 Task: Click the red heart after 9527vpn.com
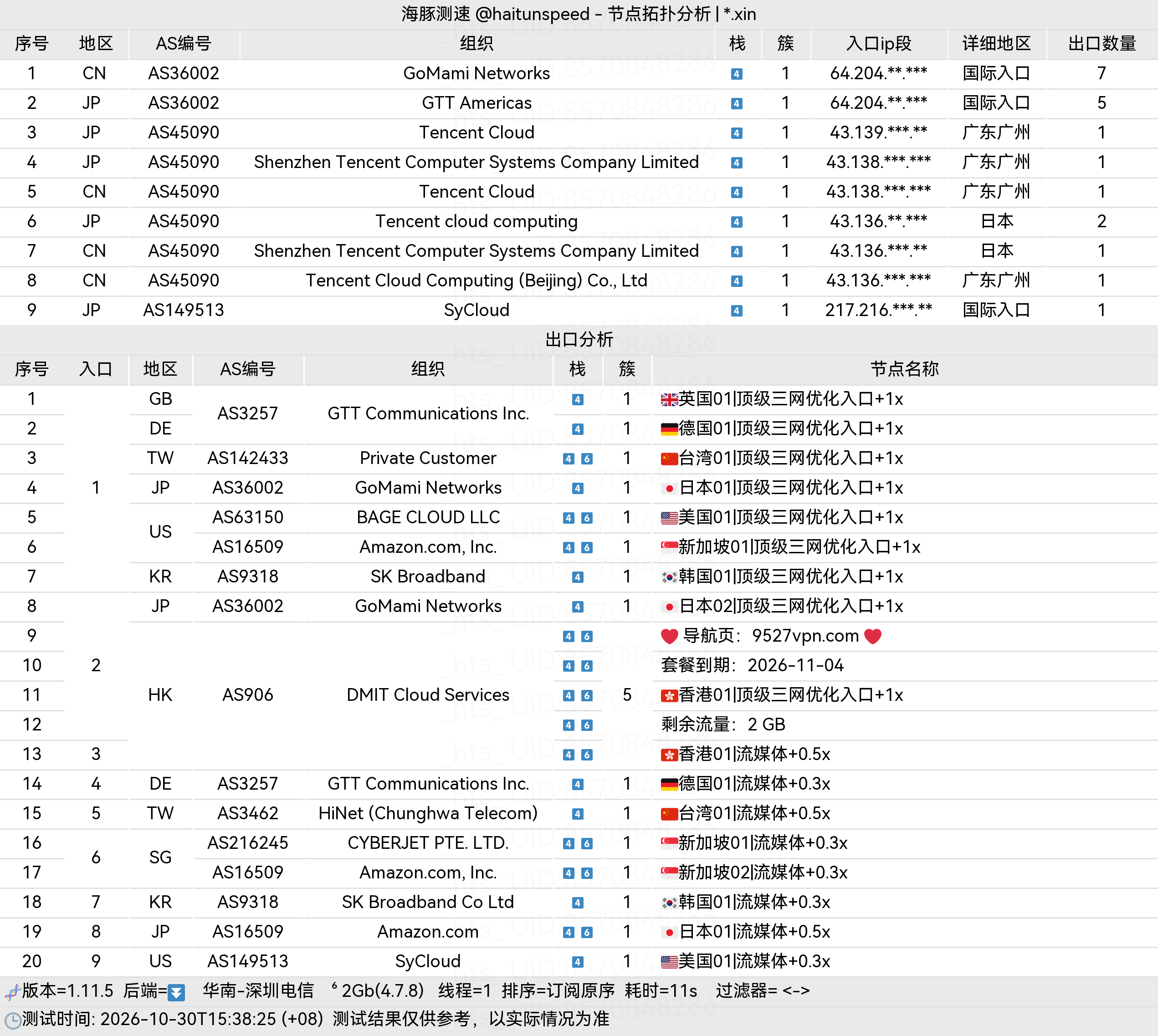tap(873, 637)
